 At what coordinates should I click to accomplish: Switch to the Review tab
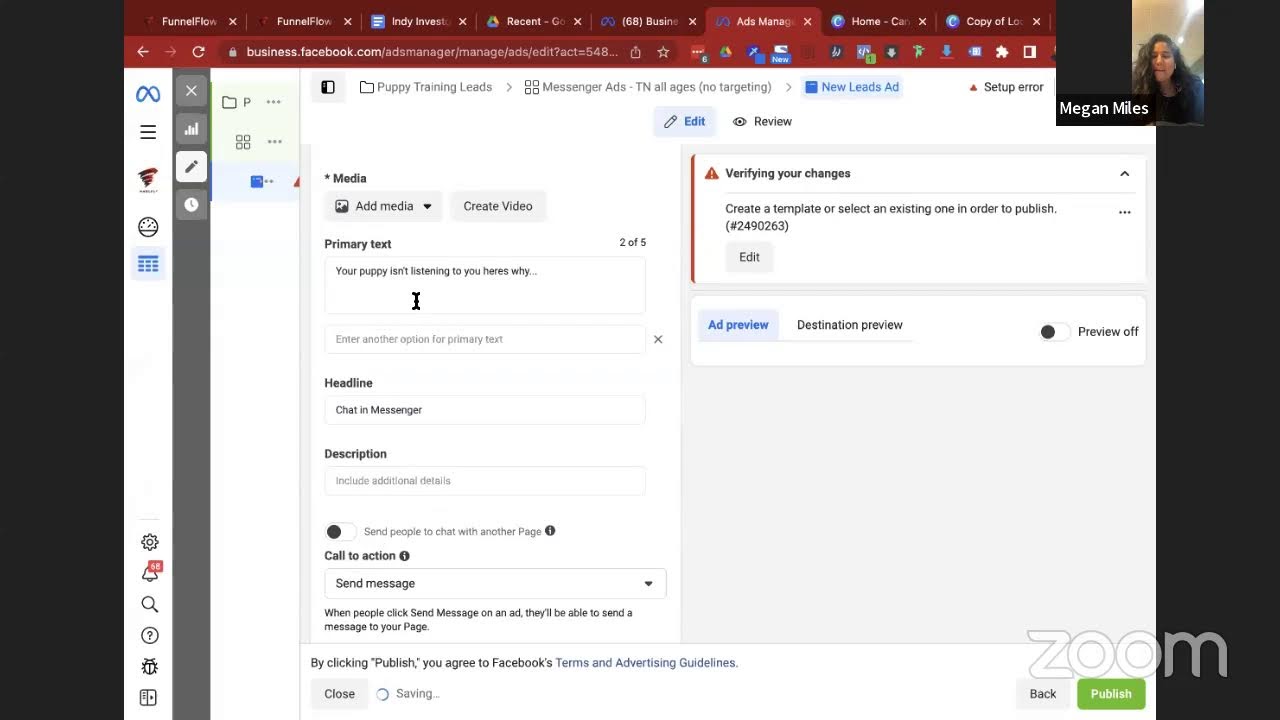pyautogui.click(x=762, y=122)
